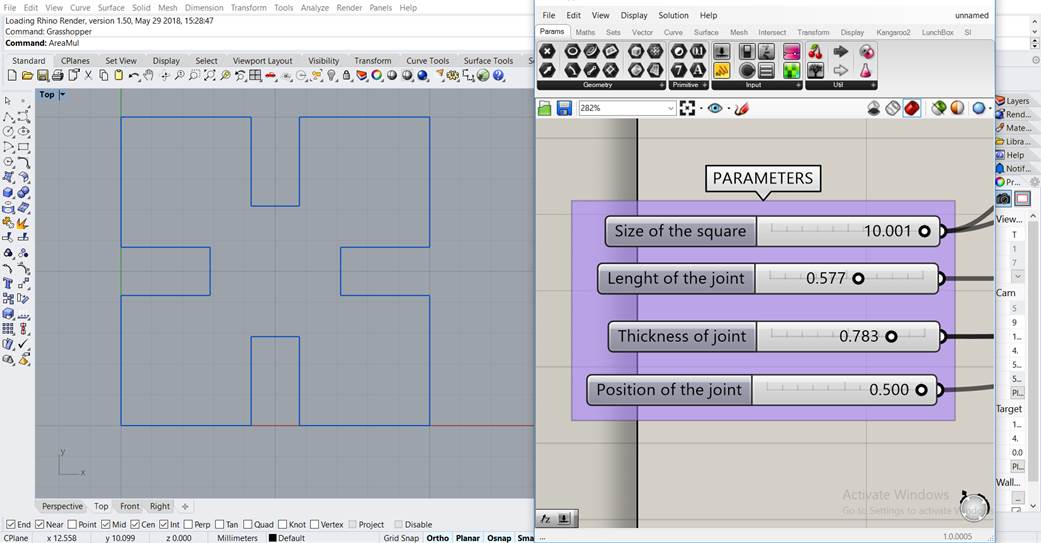This screenshot has height=543, width=1041.
Task: Toggle Ortho in the status bar
Action: click(x=438, y=538)
